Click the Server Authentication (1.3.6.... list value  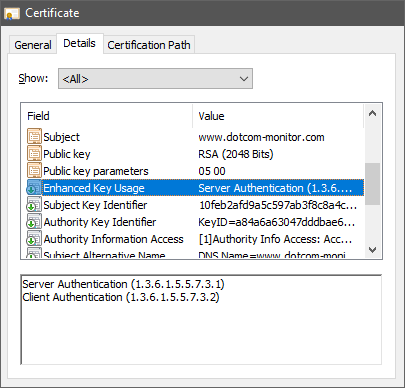point(275,188)
